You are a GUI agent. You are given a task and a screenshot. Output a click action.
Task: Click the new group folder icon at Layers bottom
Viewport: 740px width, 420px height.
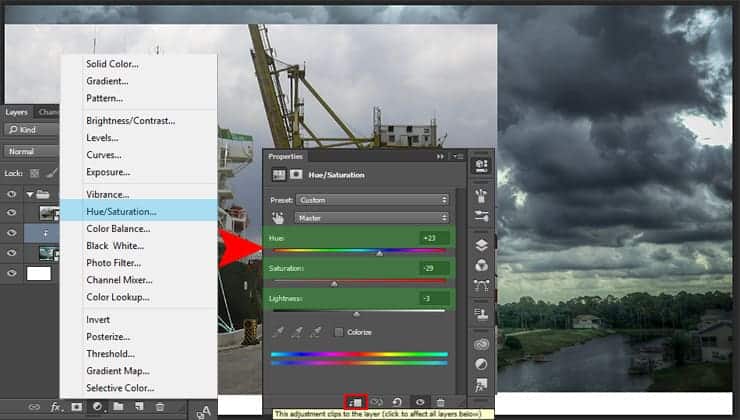point(118,406)
